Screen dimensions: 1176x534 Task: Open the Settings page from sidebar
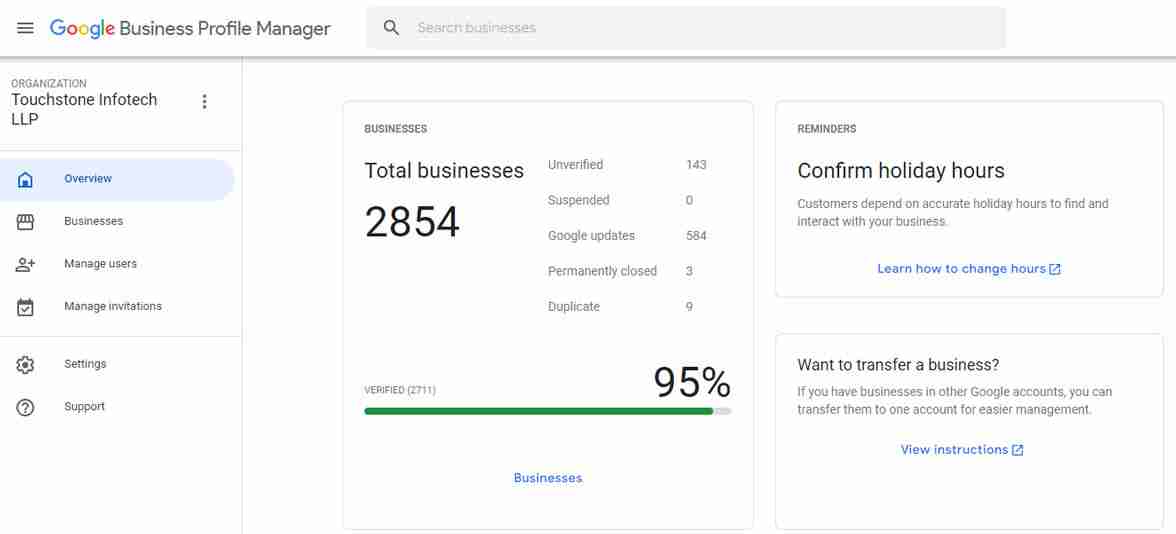[85, 365]
